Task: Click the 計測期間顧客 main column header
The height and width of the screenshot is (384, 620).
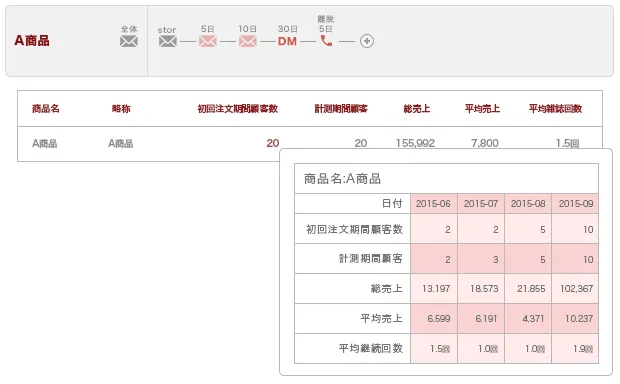Action: (341, 108)
